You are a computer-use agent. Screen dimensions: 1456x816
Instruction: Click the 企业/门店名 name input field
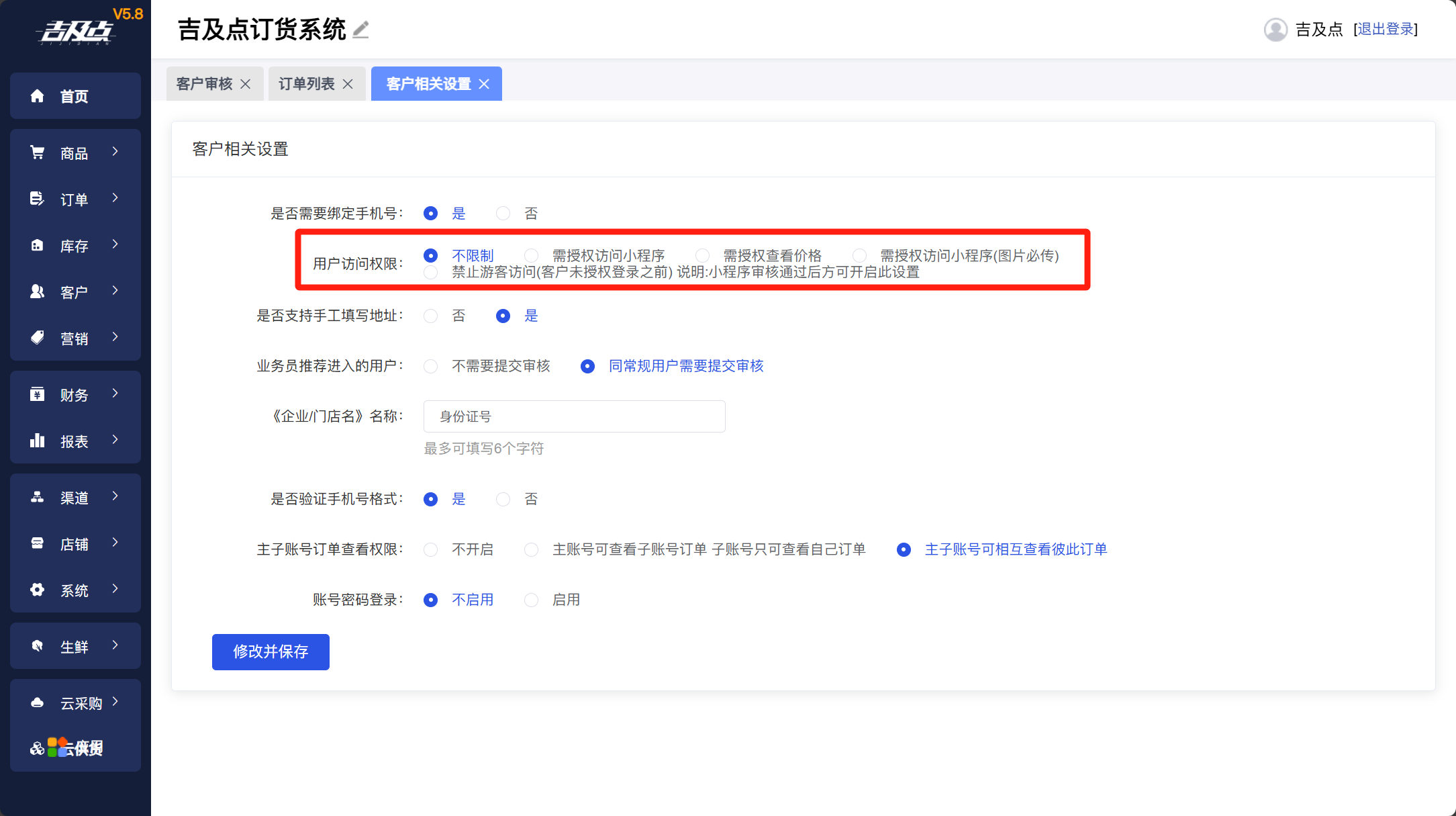574,416
